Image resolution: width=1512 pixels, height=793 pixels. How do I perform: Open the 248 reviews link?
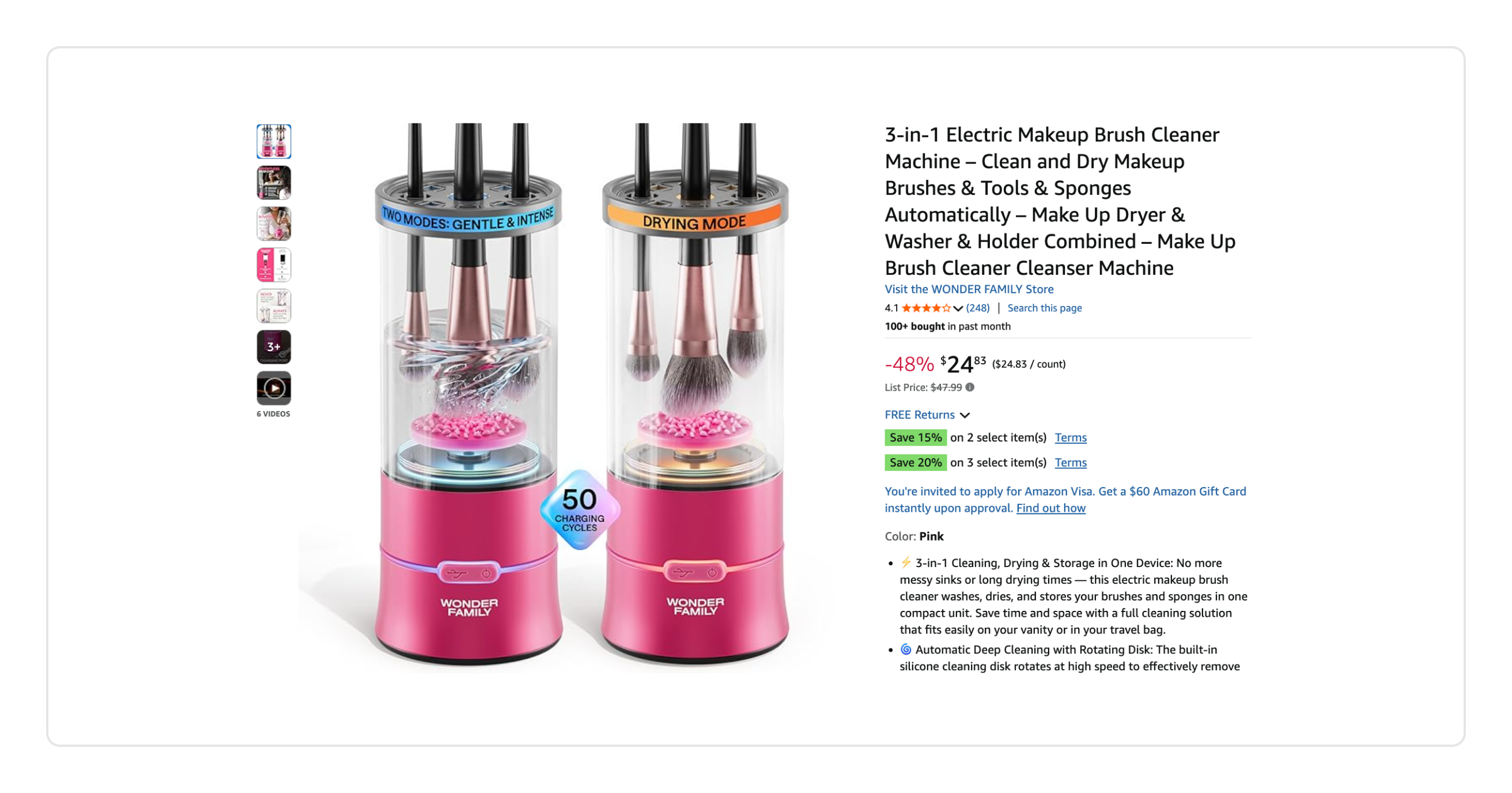point(978,308)
